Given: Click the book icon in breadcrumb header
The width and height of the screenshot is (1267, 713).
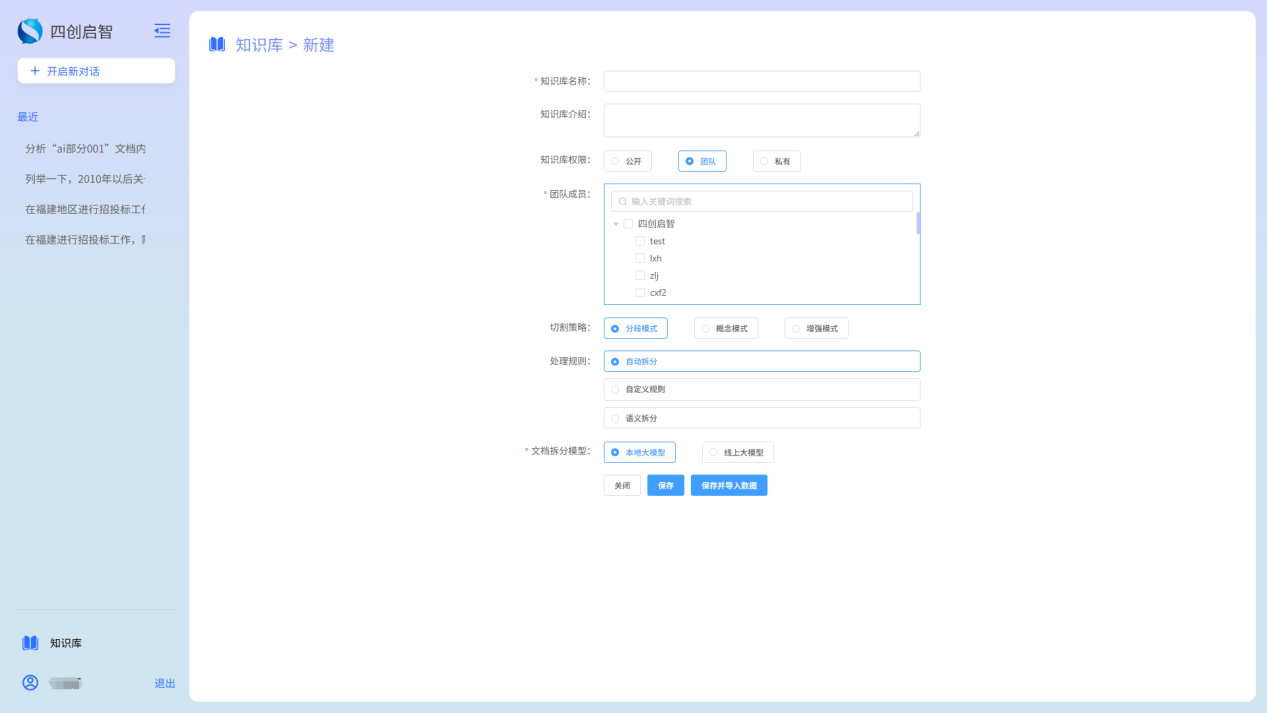Looking at the screenshot, I should tap(217, 44).
